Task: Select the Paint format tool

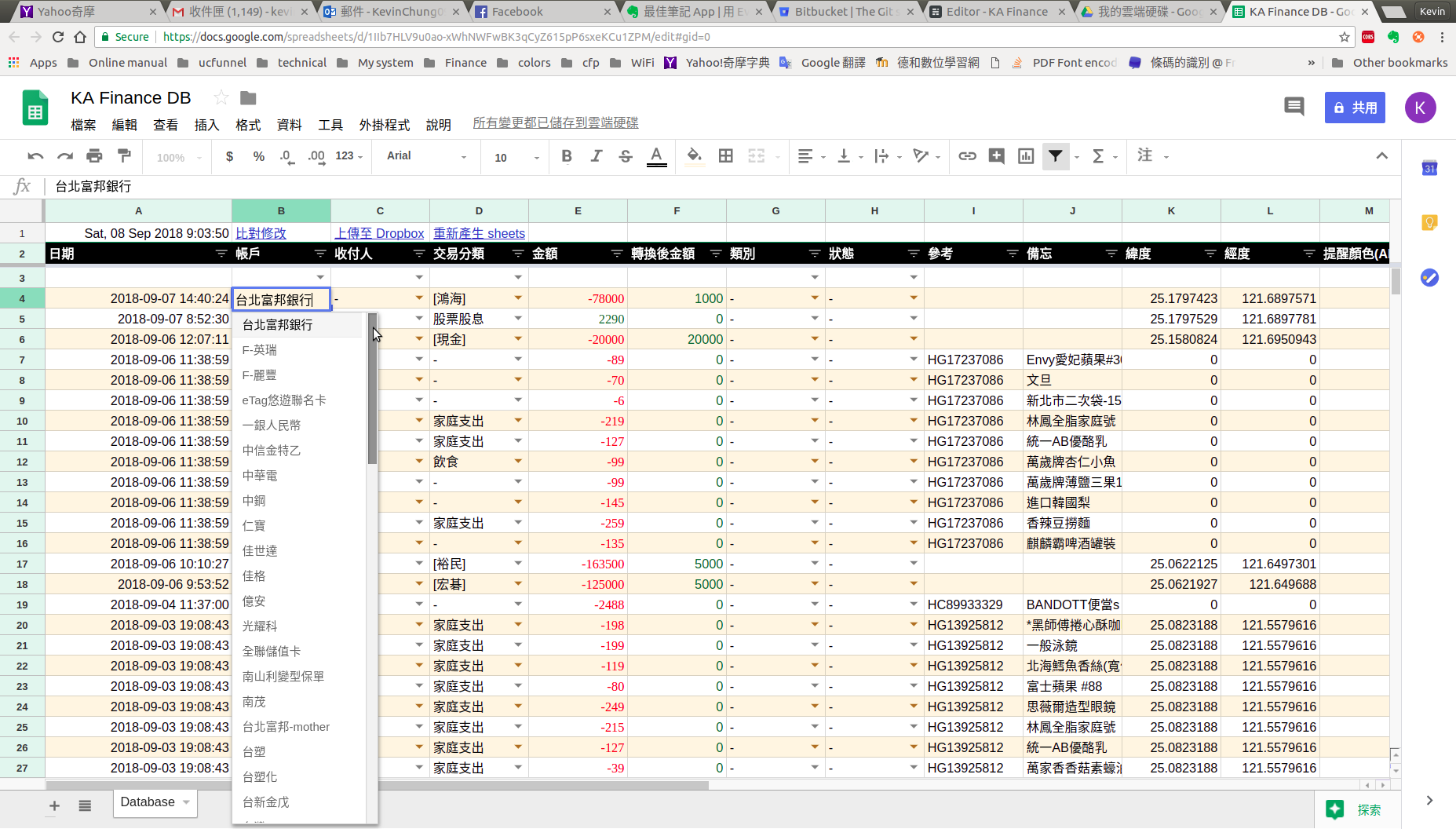Action: coord(124,156)
